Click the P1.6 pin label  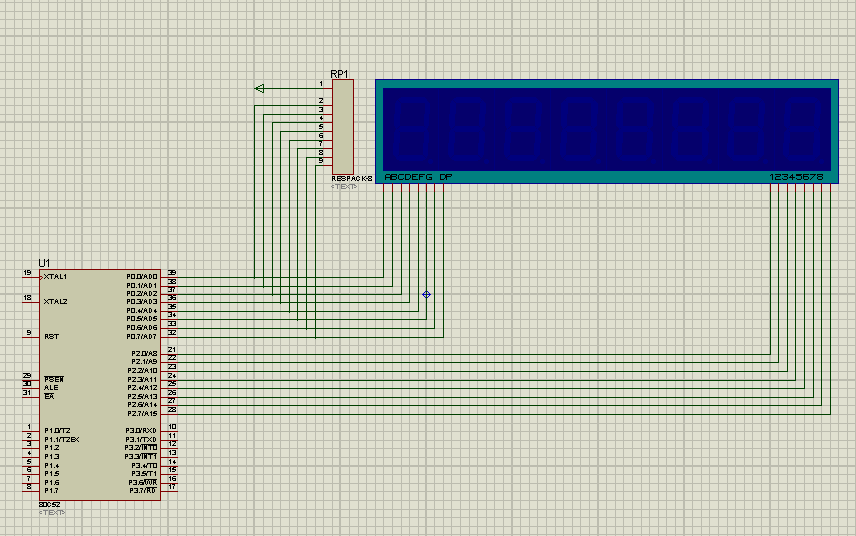[x=52, y=483]
